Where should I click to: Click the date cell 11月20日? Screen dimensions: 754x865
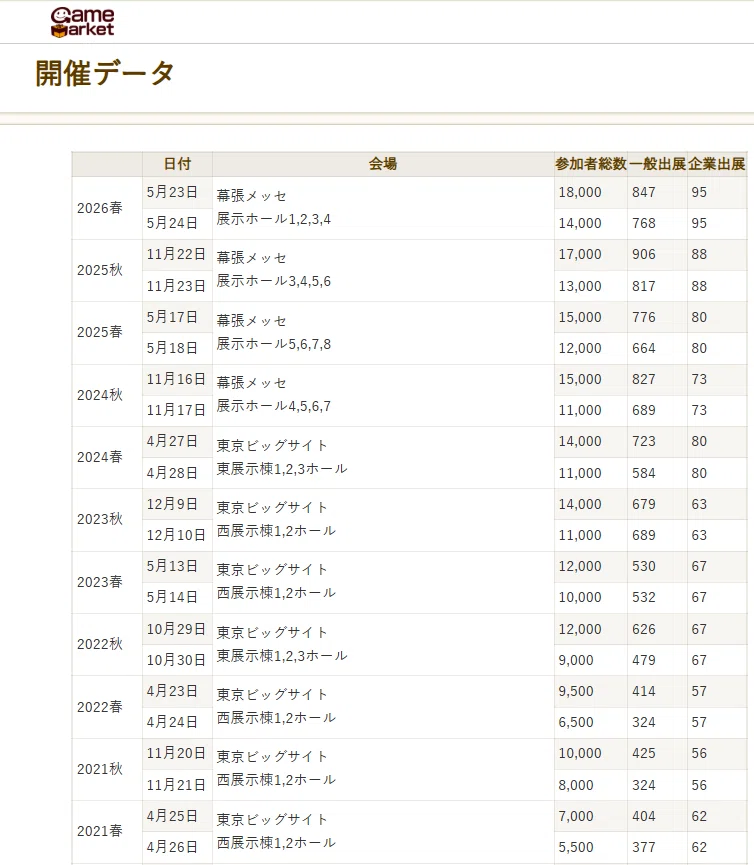(176, 753)
